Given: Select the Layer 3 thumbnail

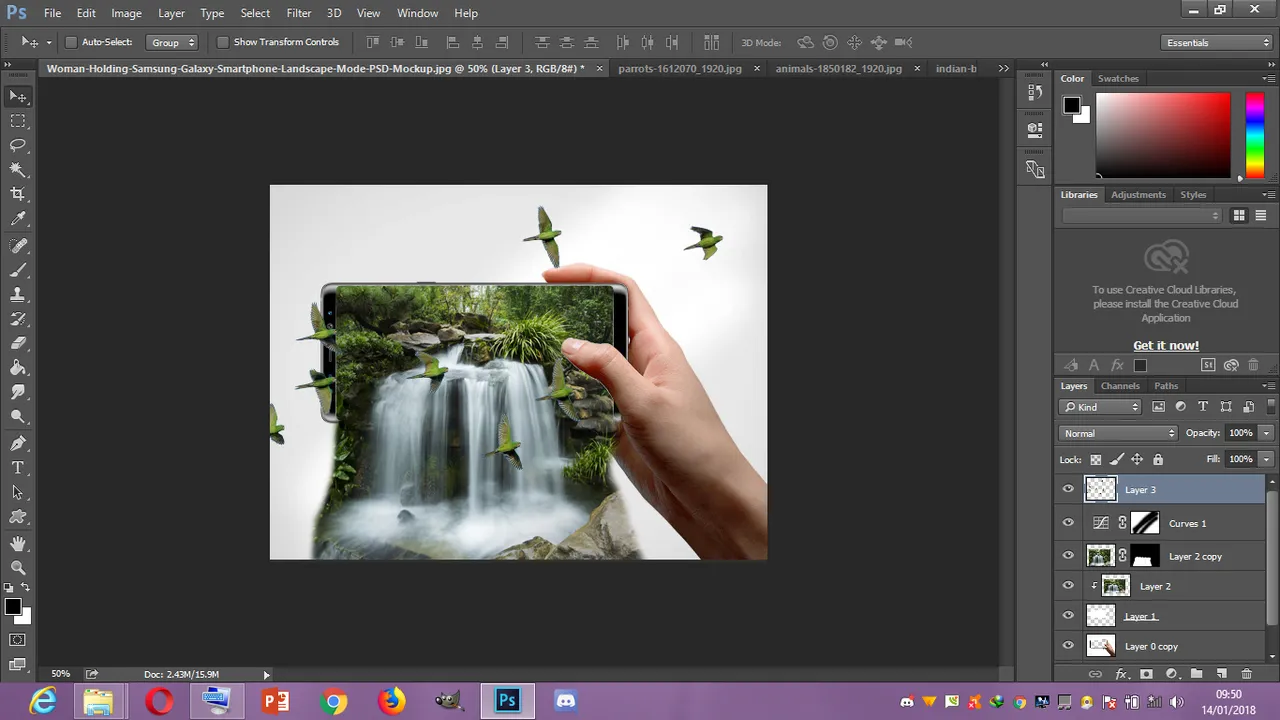Looking at the screenshot, I should (x=1101, y=489).
